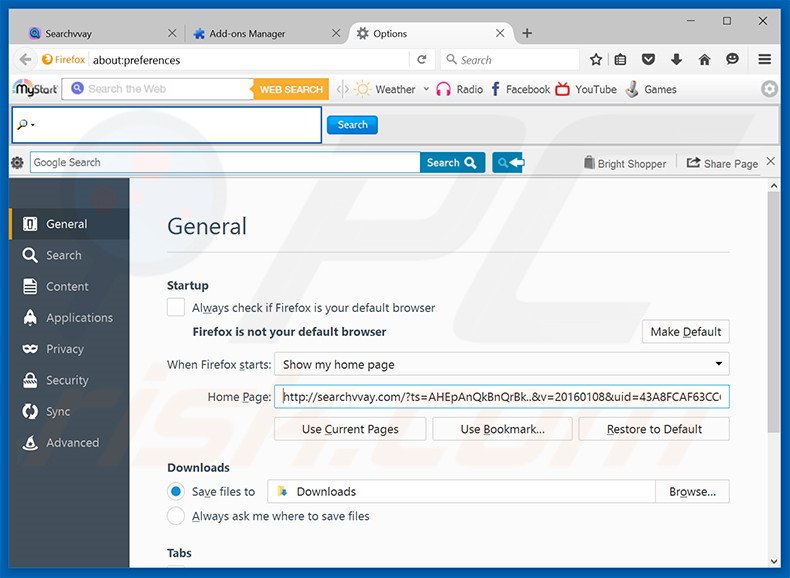The height and width of the screenshot is (578, 790).
Task: Open Advanced preferences section
Action: click(x=69, y=442)
